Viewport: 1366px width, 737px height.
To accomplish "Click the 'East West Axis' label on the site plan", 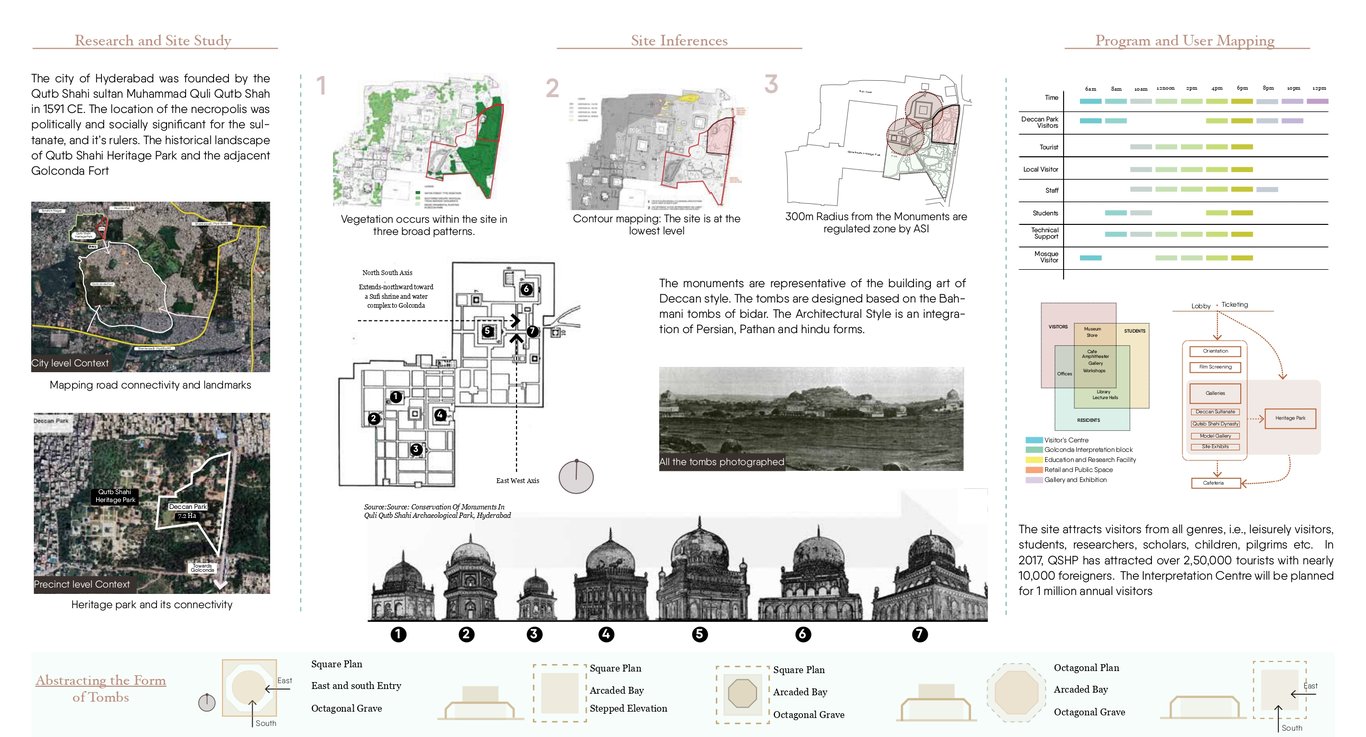I will (x=518, y=481).
